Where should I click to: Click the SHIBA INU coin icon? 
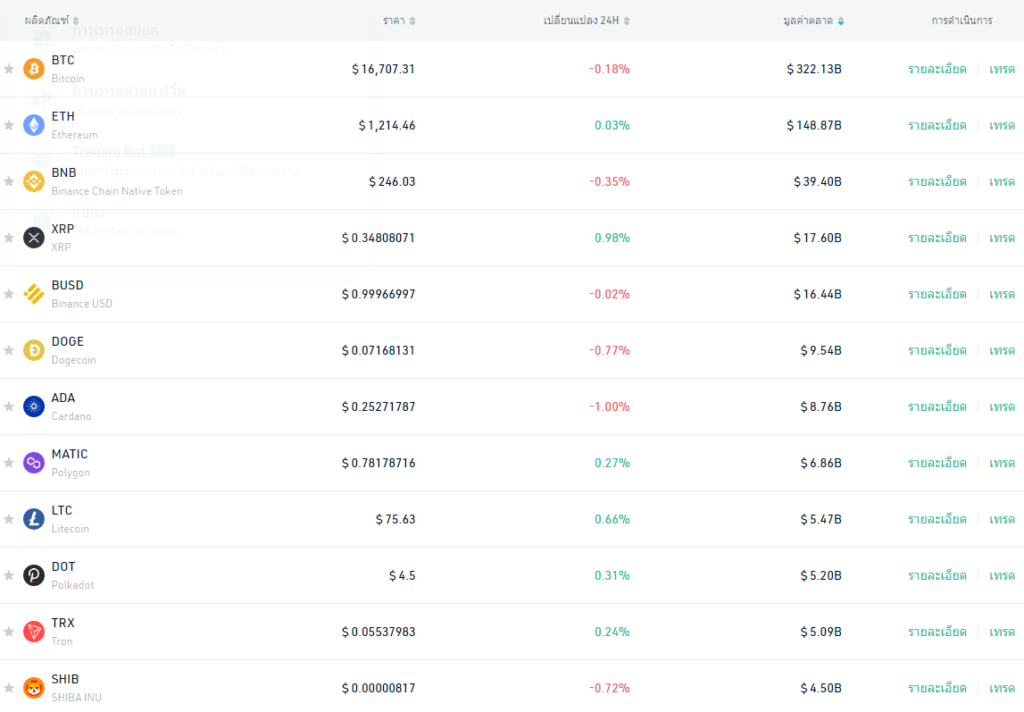[x=34, y=688]
